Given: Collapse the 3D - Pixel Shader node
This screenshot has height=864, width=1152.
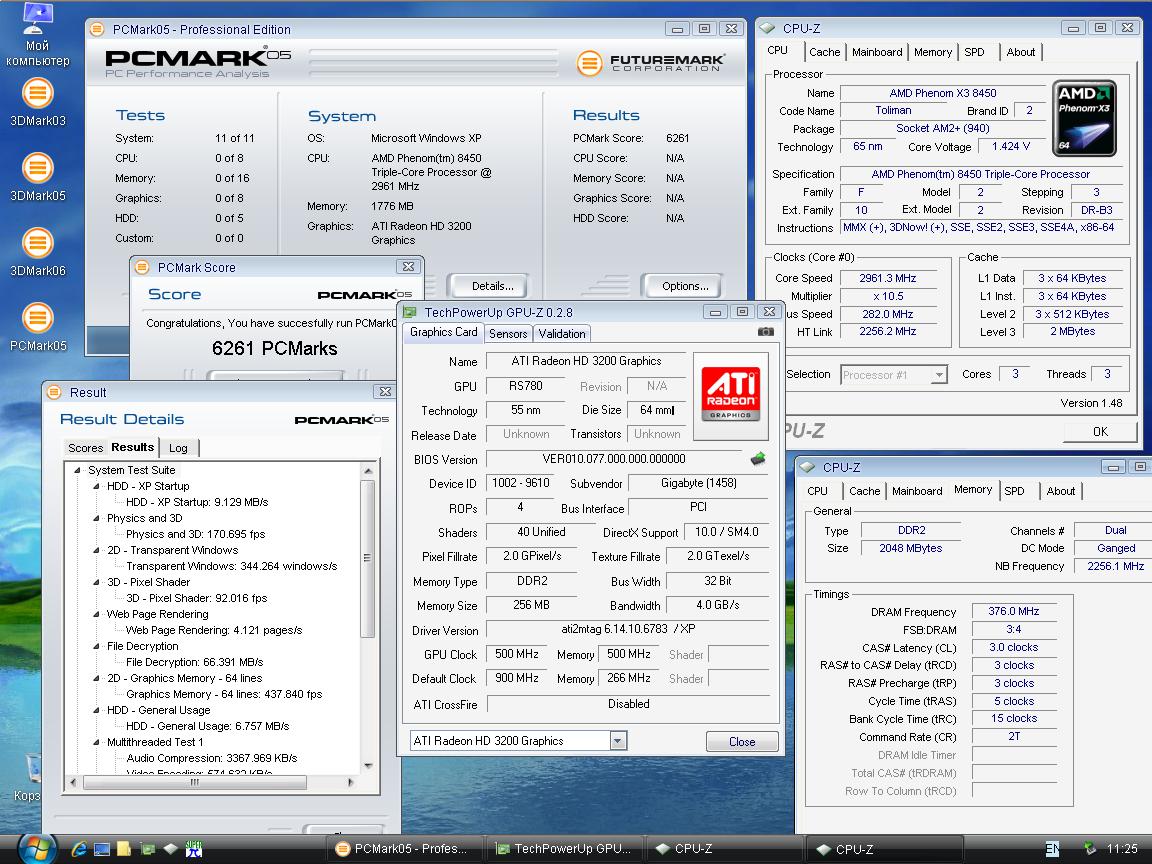Looking at the screenshot, I should click(x=96, y=582).
